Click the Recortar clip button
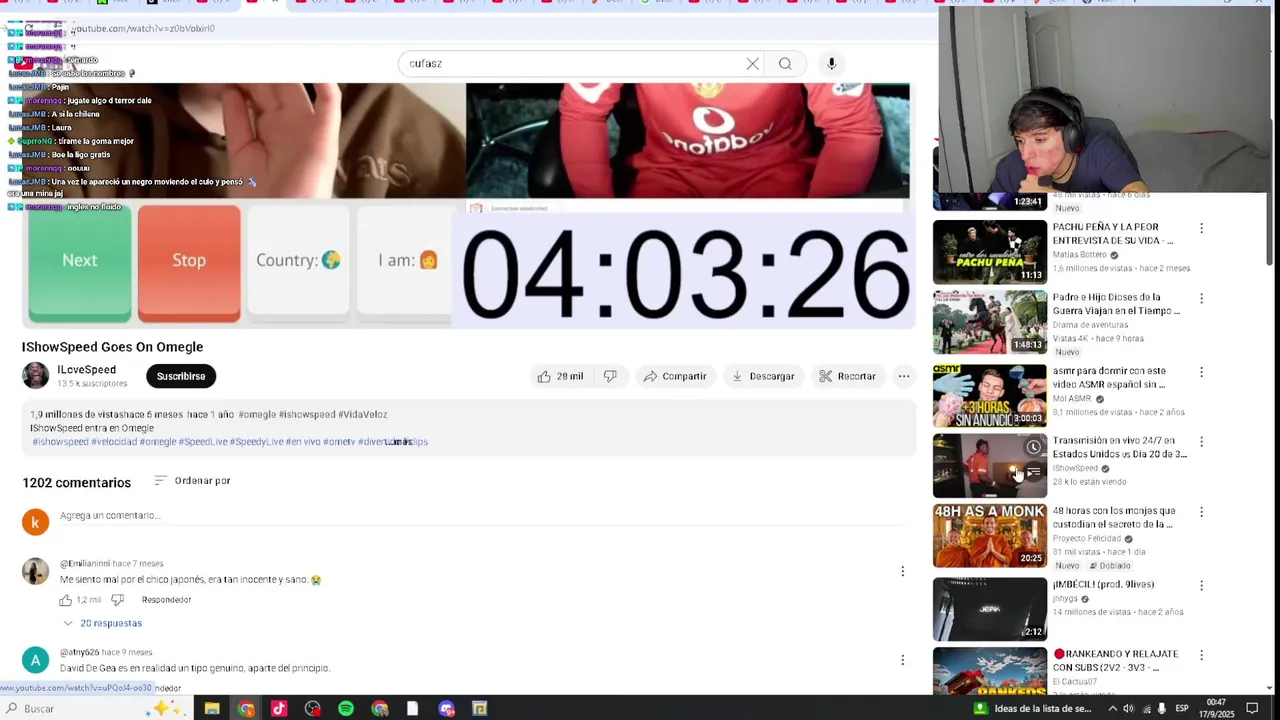Viewport: 1280px width, 720px height. click(x=847, y=376)
